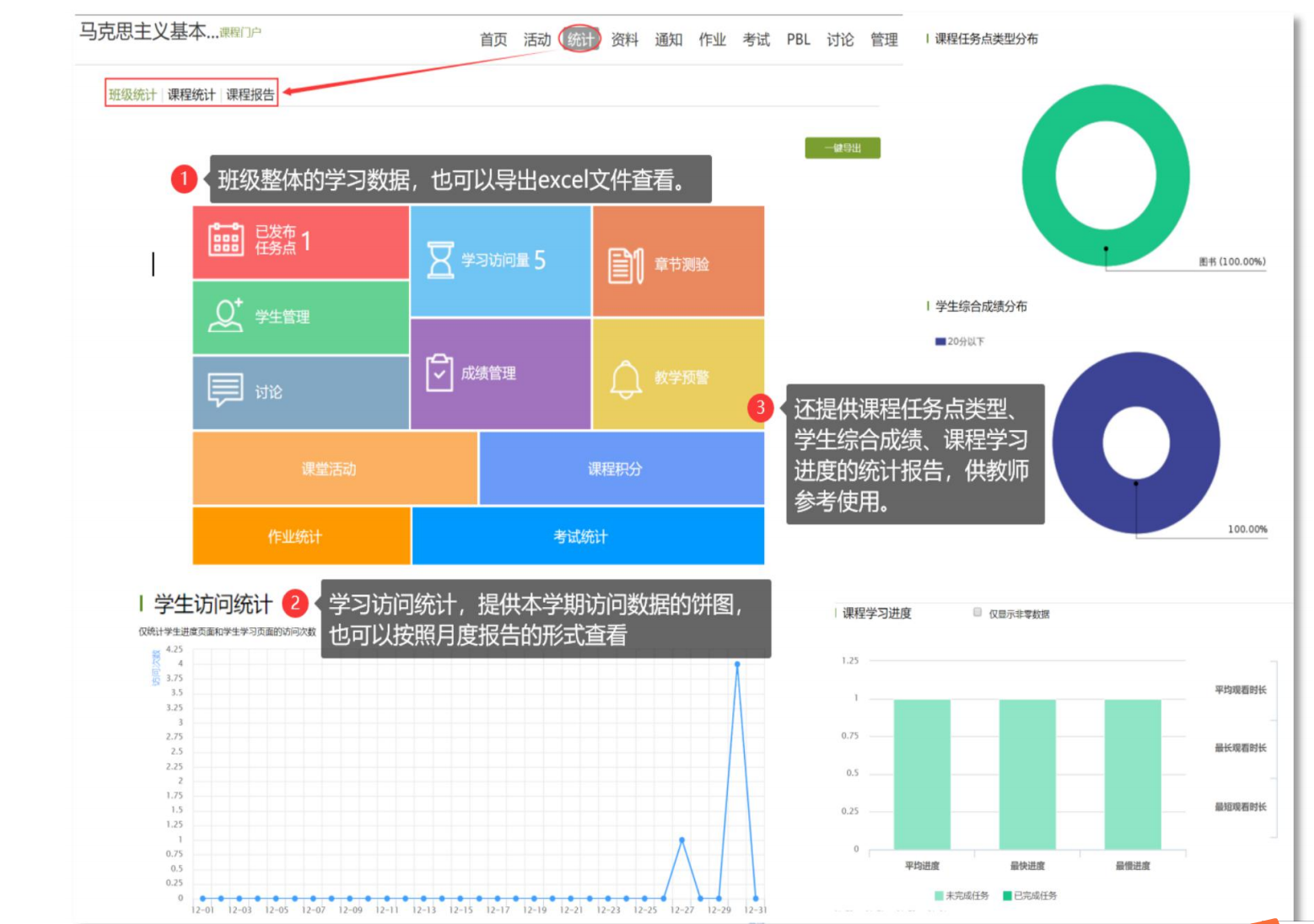Viewport: 1314px width, 924px height.
Task: Click the green 一键导出 button
Action: (x=843, y=148)
